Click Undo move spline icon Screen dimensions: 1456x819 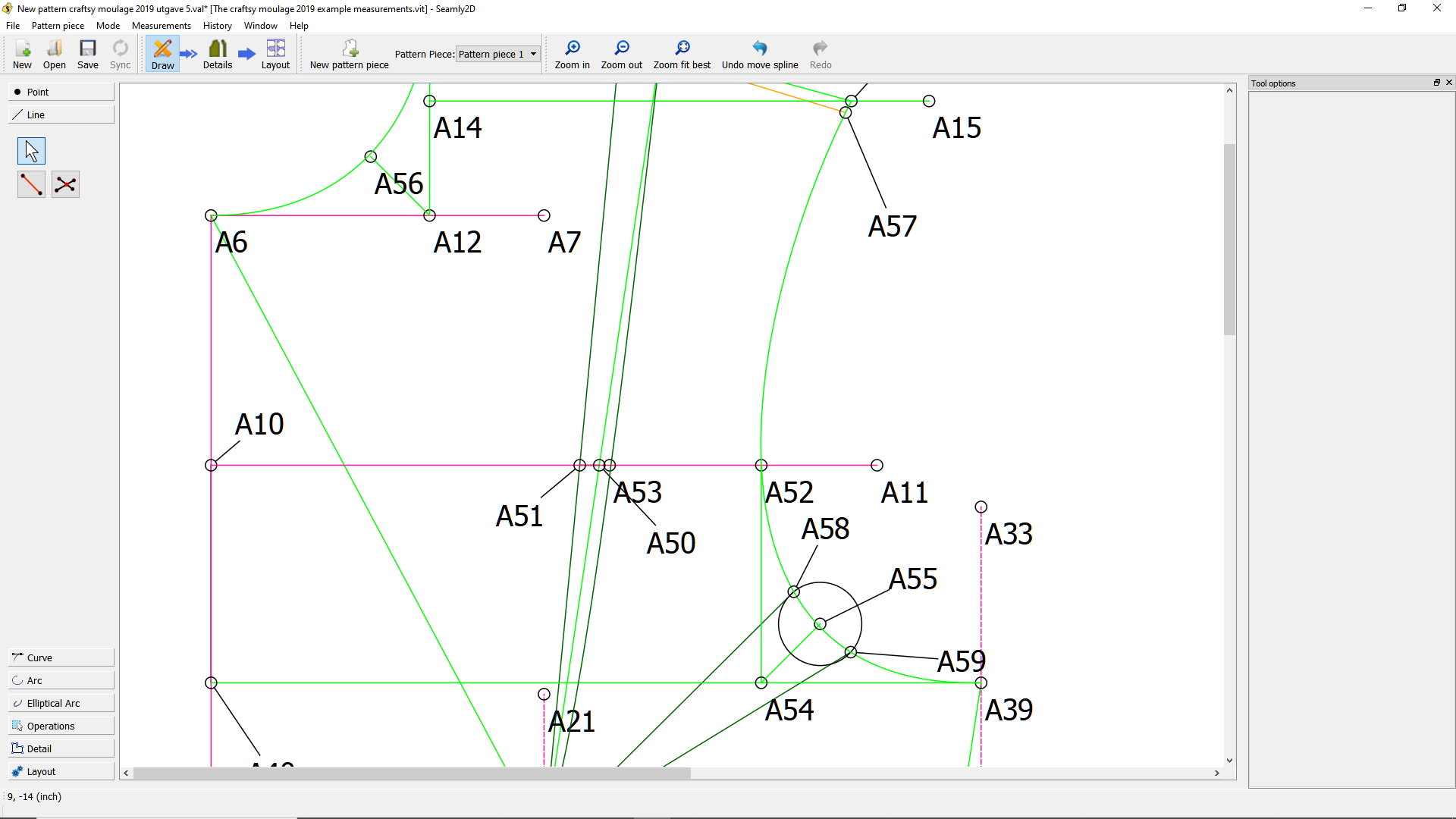point(759,54)
